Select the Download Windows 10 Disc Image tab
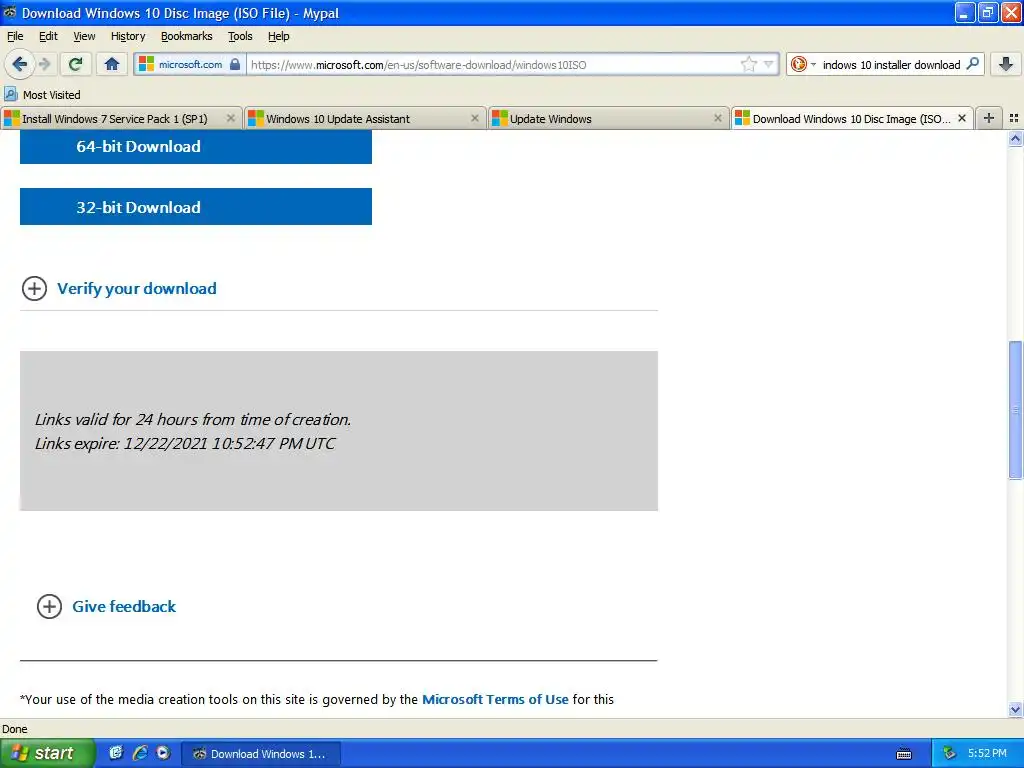The image size is (1024, 768). click(x=852, y=118)
